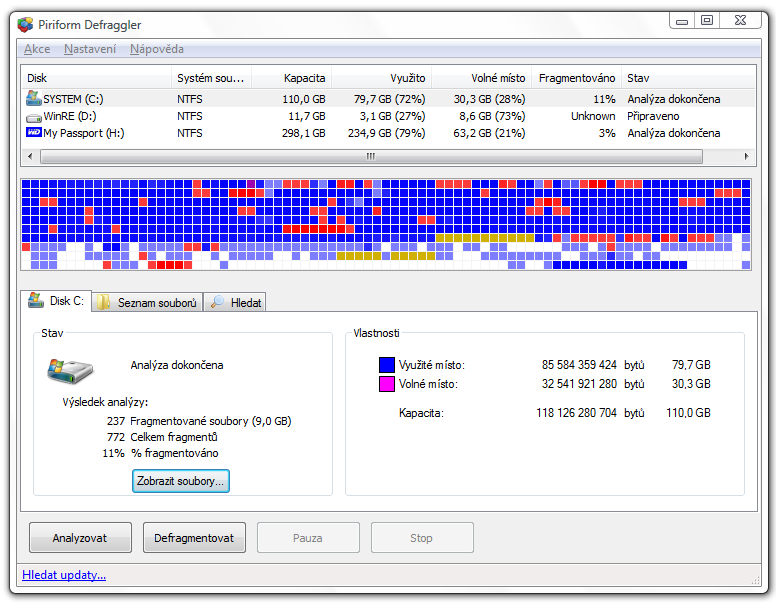Sort by the Disk column header
Image resolution: width=776 pixels, height=603 pixels.
[97, 78]
